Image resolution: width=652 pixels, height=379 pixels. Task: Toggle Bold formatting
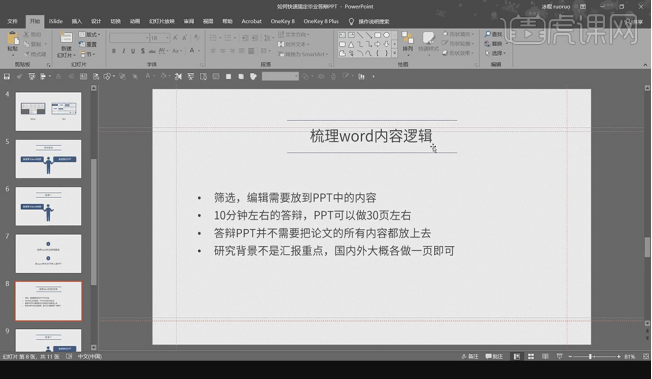pyautogui.click(x=114, y=51)
